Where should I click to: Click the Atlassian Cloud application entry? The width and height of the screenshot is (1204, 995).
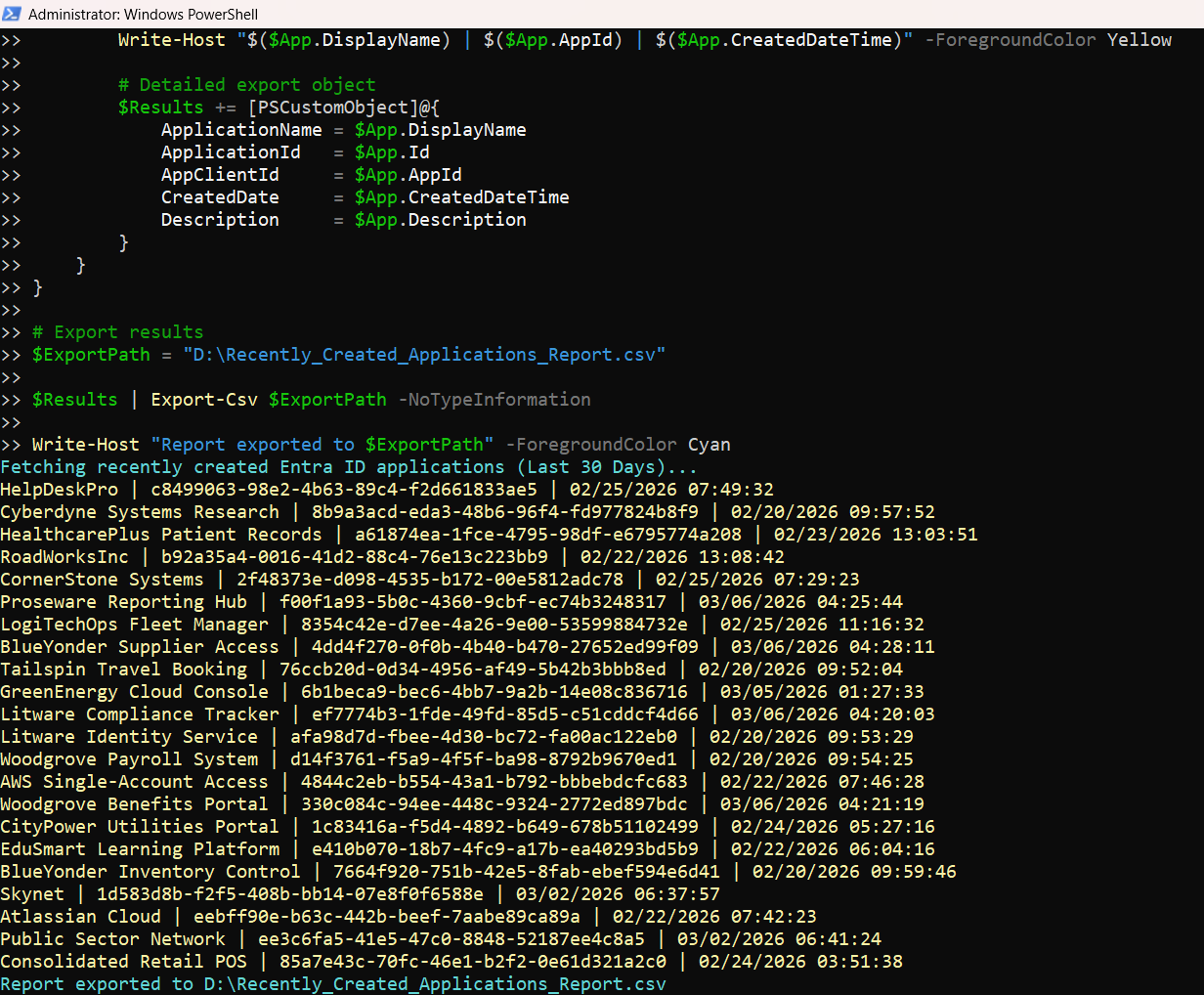[80, 917]
